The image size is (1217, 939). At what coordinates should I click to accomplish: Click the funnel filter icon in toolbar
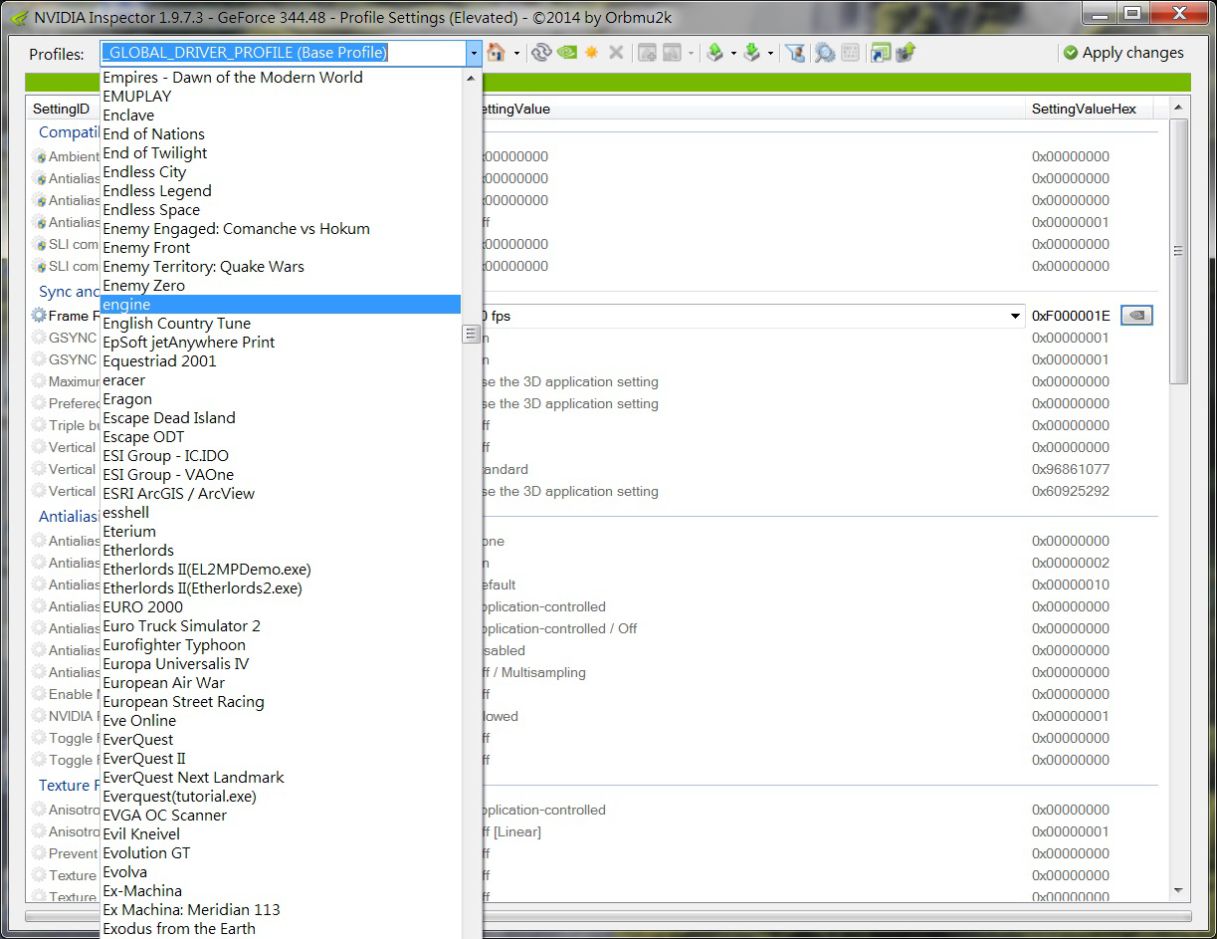click(796, 53)
